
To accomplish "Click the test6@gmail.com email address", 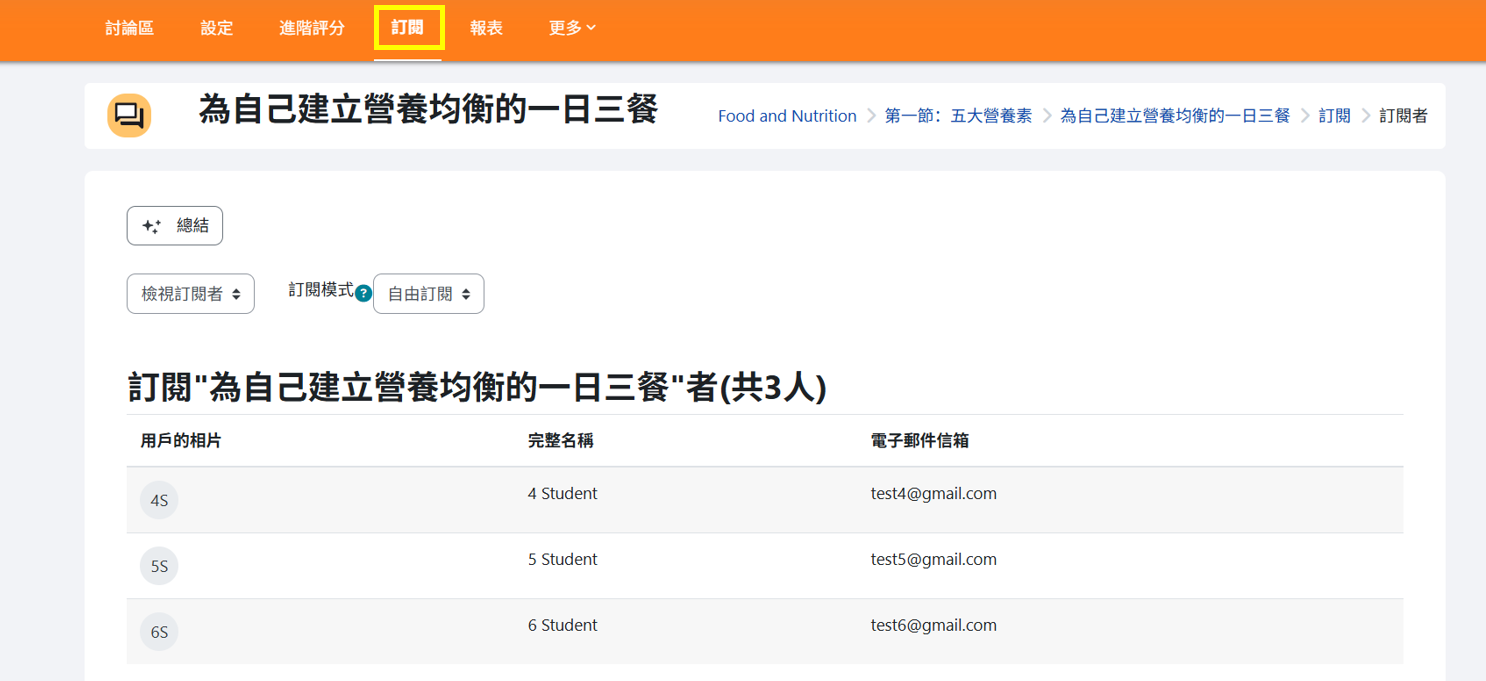I will [933, 625].
